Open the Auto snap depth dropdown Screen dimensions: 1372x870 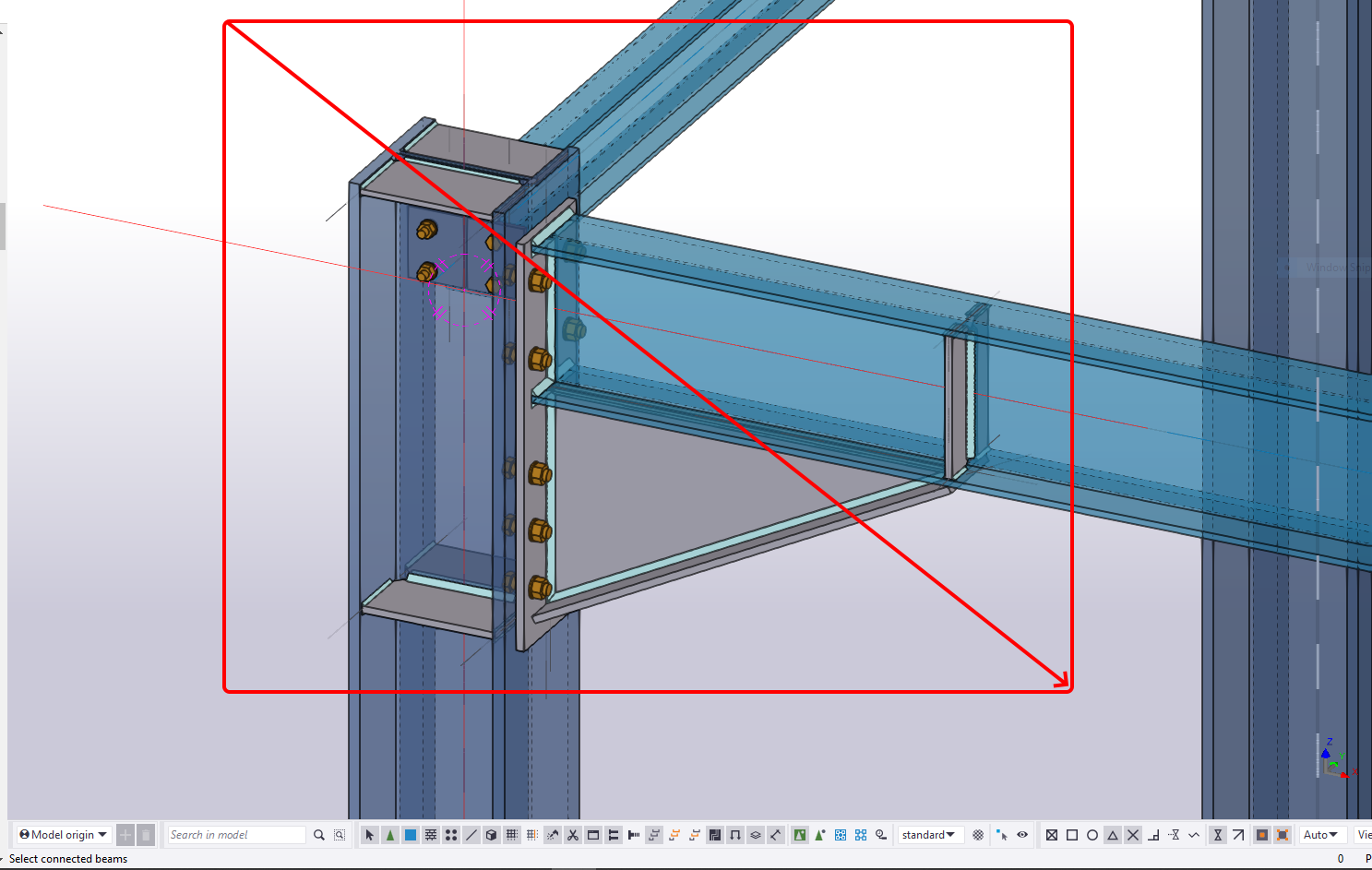click(1320, 835)
